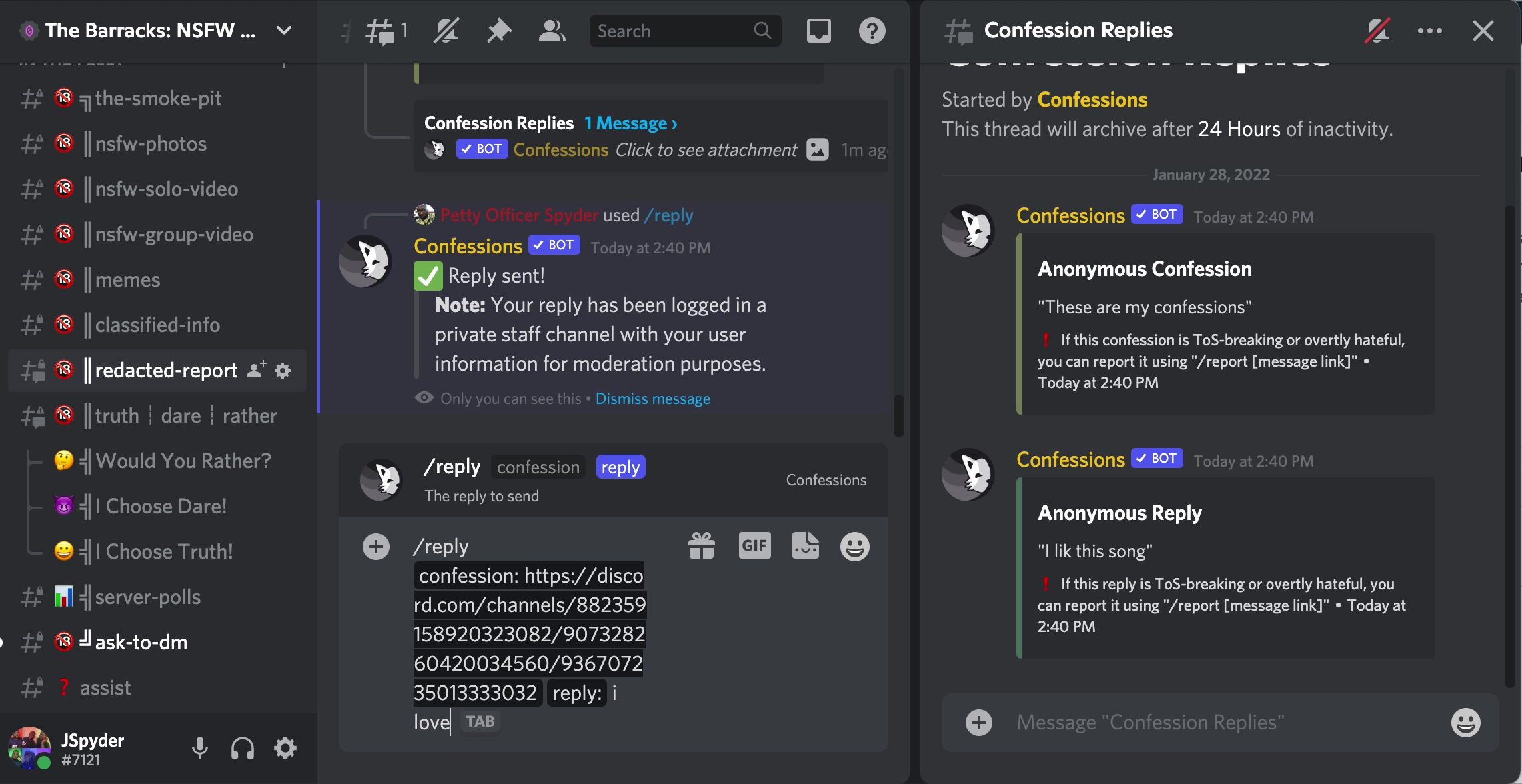Click the reply option chip in slash command
The width and height of the screenshot is (1522, 784).
click(x=620, y=467)
